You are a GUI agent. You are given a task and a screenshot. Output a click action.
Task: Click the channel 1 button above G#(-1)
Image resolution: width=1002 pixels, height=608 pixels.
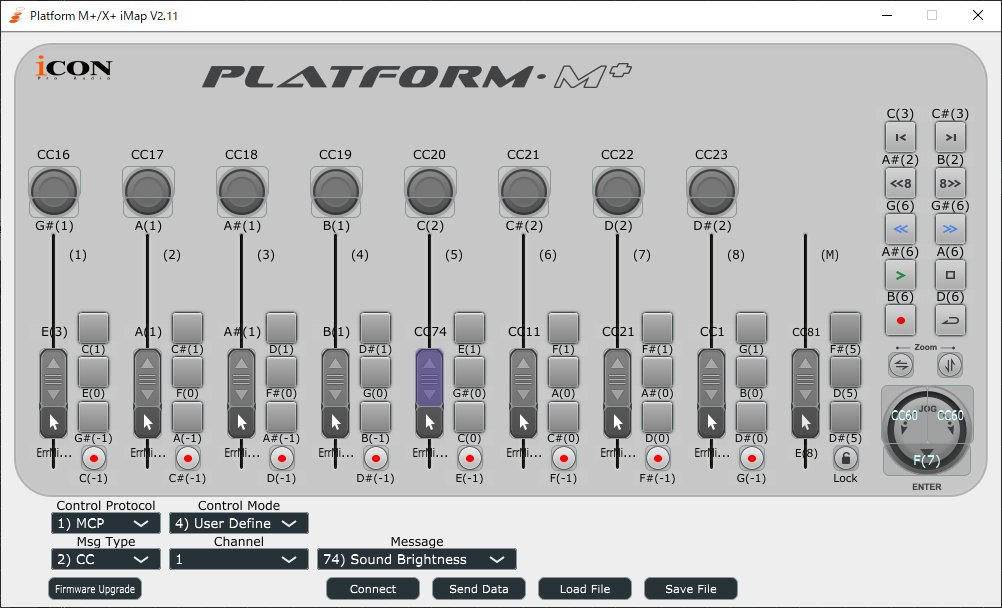(x=93, y=417)
